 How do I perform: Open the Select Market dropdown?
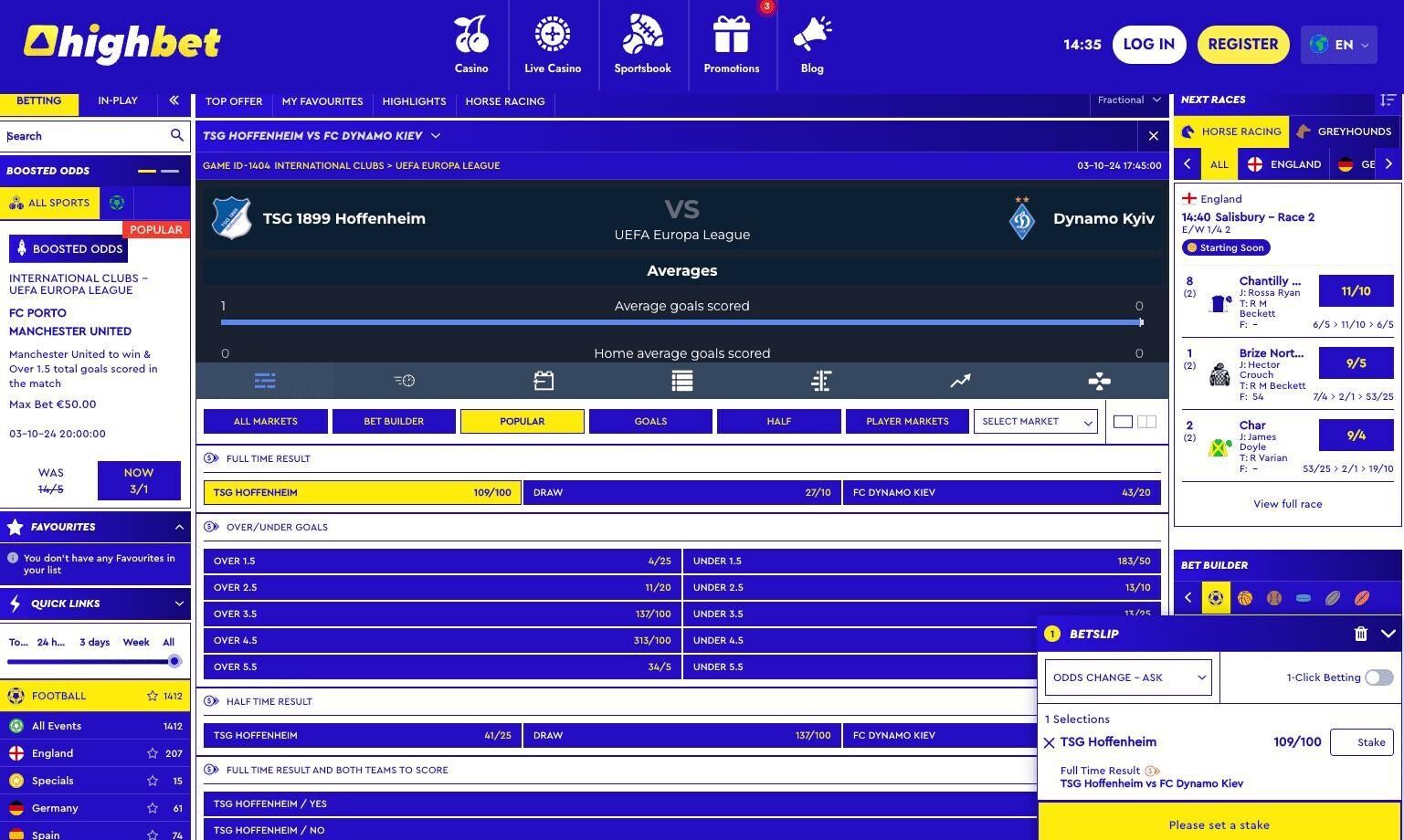(1036, 421)
